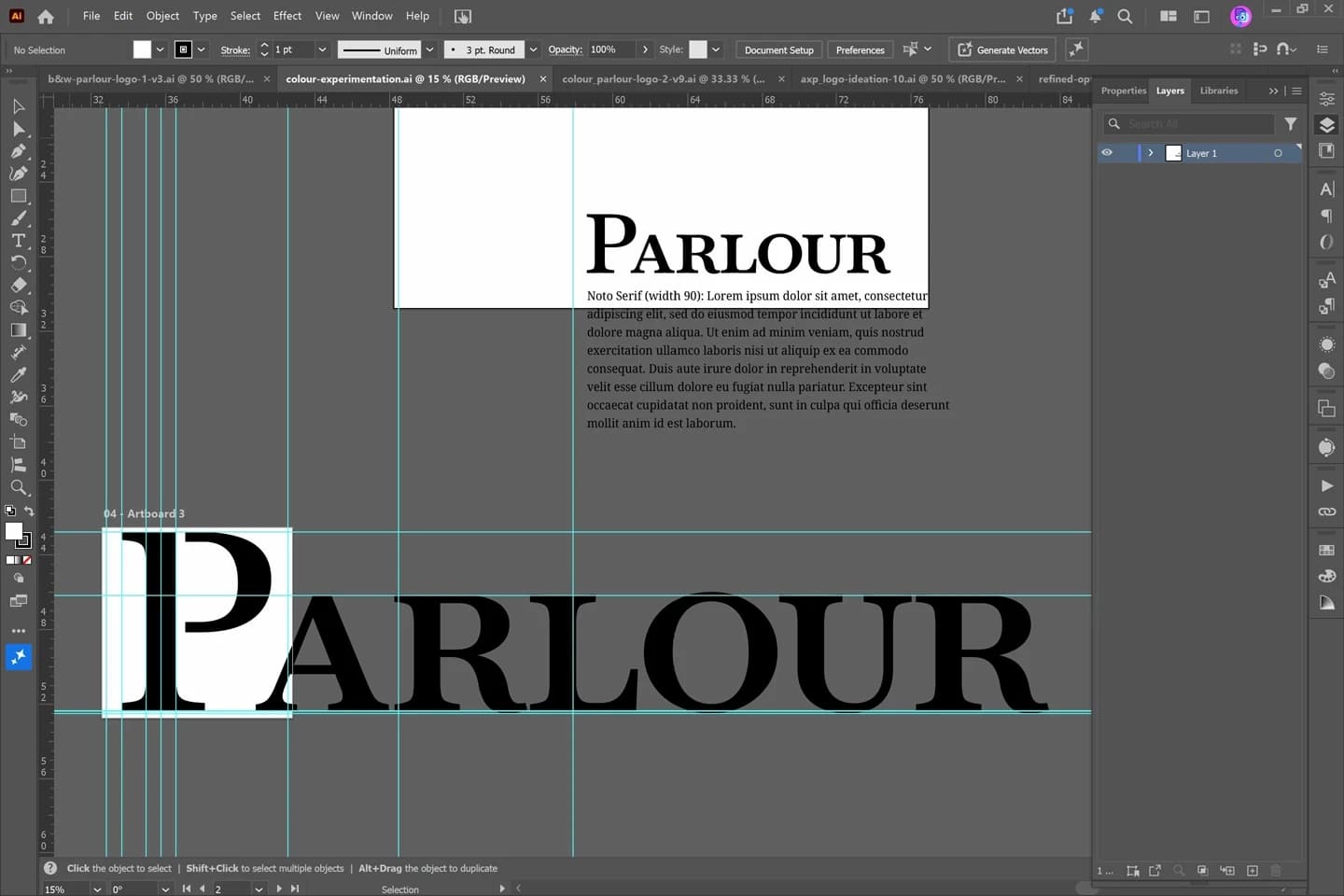Open the Home screen icon

(x=46, y=16)
